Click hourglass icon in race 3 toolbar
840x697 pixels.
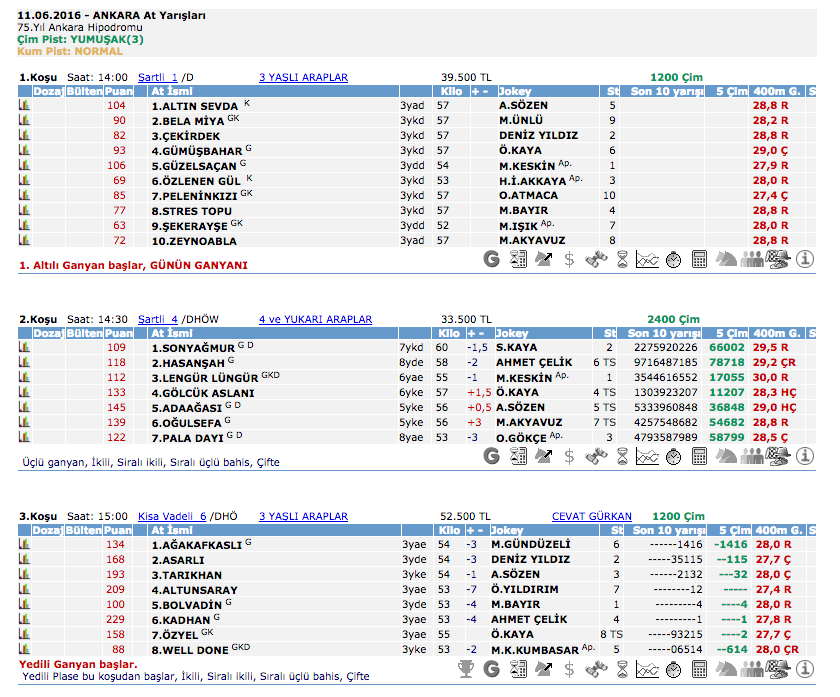pos(622,667)
